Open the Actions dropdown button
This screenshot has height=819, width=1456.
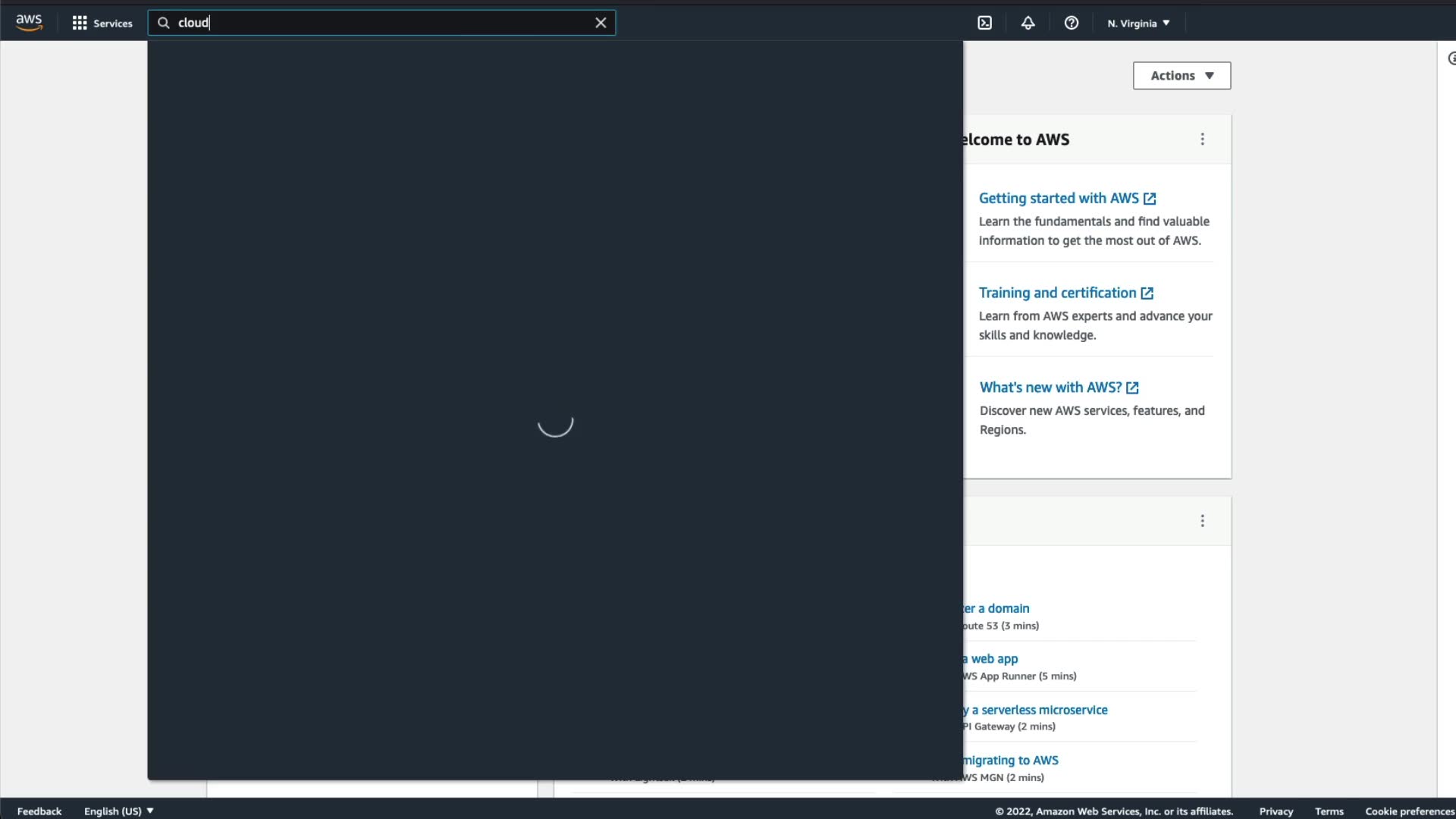(x=1181, y=76)
